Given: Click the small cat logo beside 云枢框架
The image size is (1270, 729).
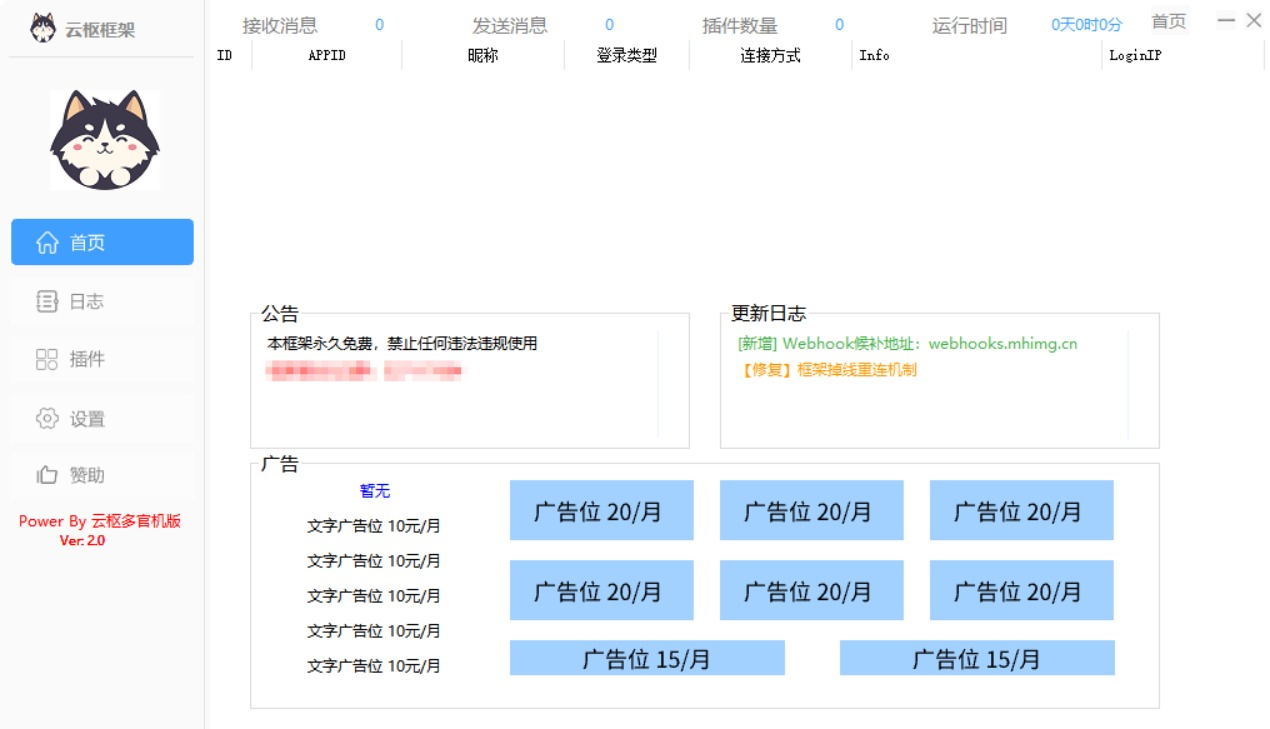Looking at the screenshot, I should coord(43,29).
